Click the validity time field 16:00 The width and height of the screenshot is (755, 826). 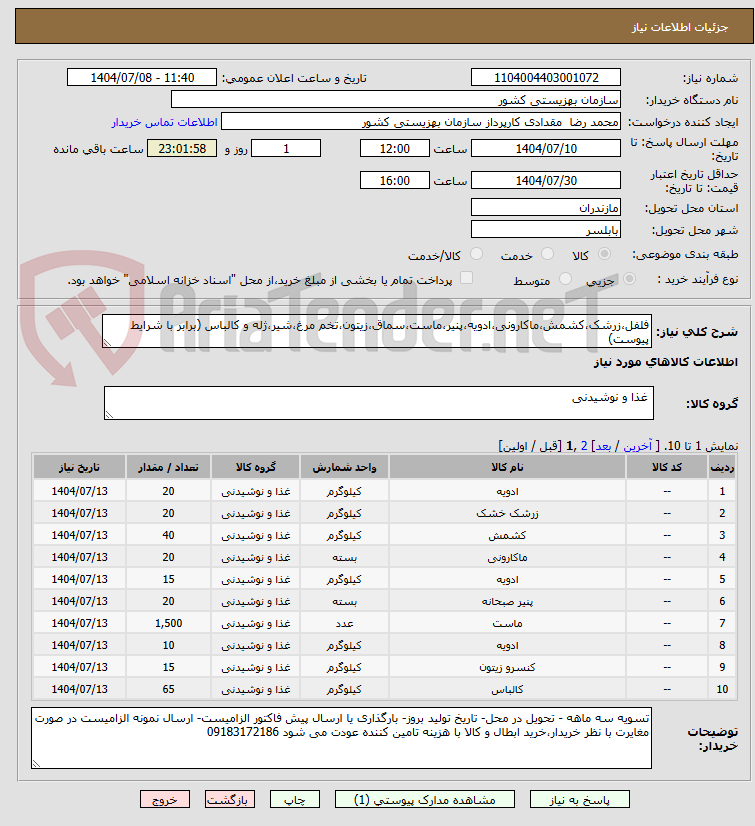pyautogui.click(x=395, y=181)
